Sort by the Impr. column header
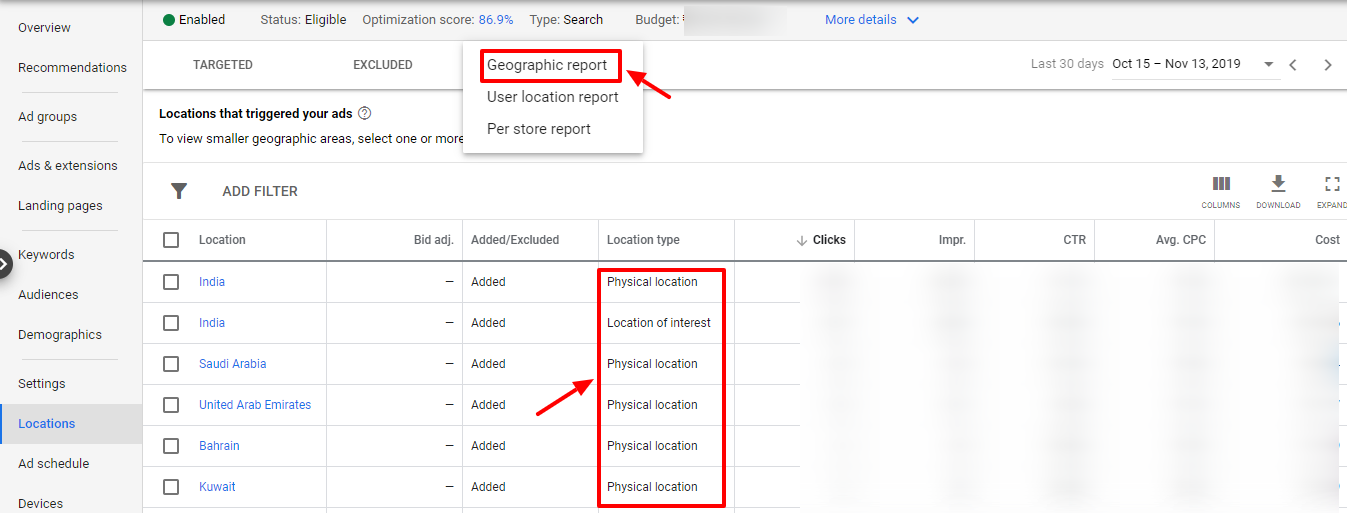This screenshot has height=513, width=1347. pos(951,240)
